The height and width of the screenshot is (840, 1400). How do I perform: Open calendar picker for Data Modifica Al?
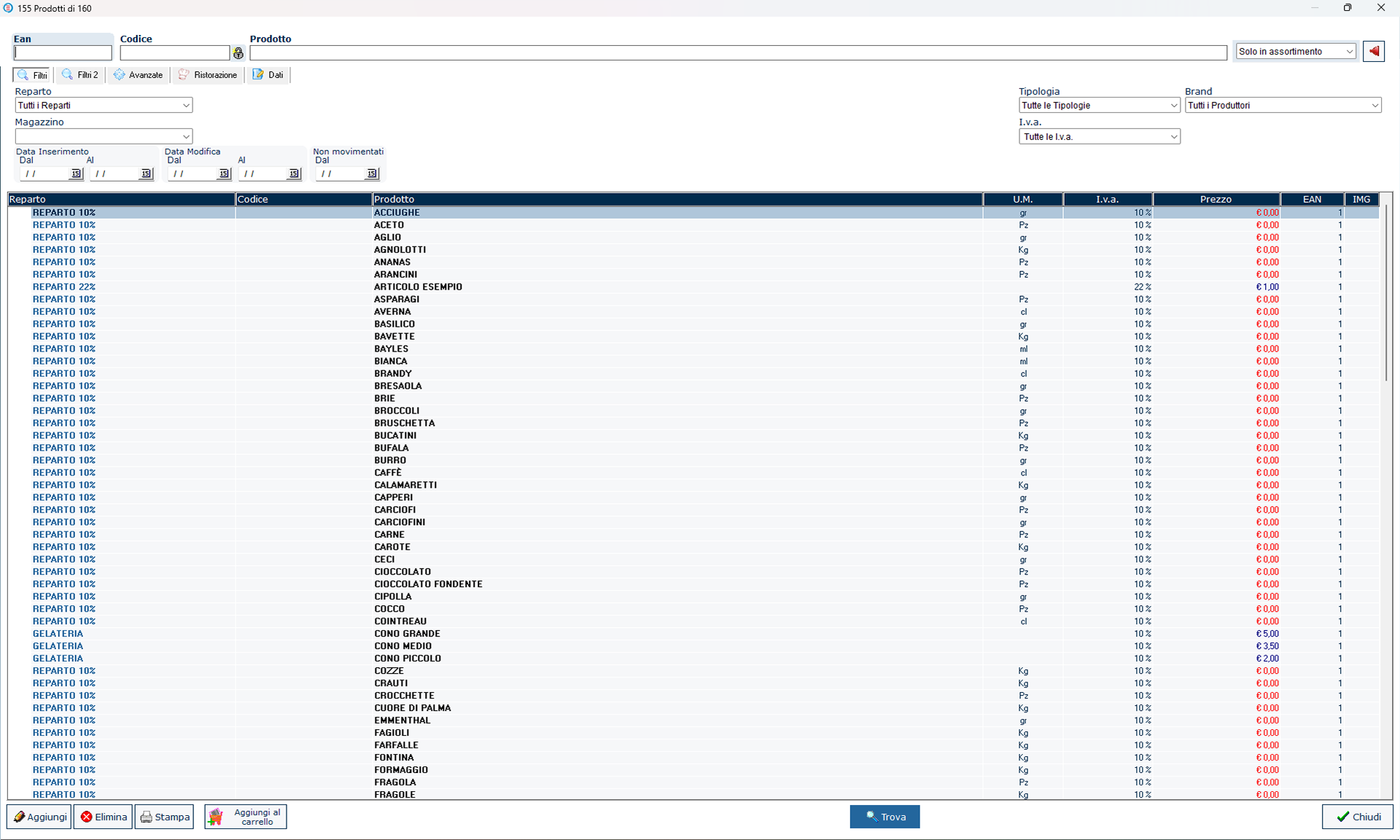point(294,174)
